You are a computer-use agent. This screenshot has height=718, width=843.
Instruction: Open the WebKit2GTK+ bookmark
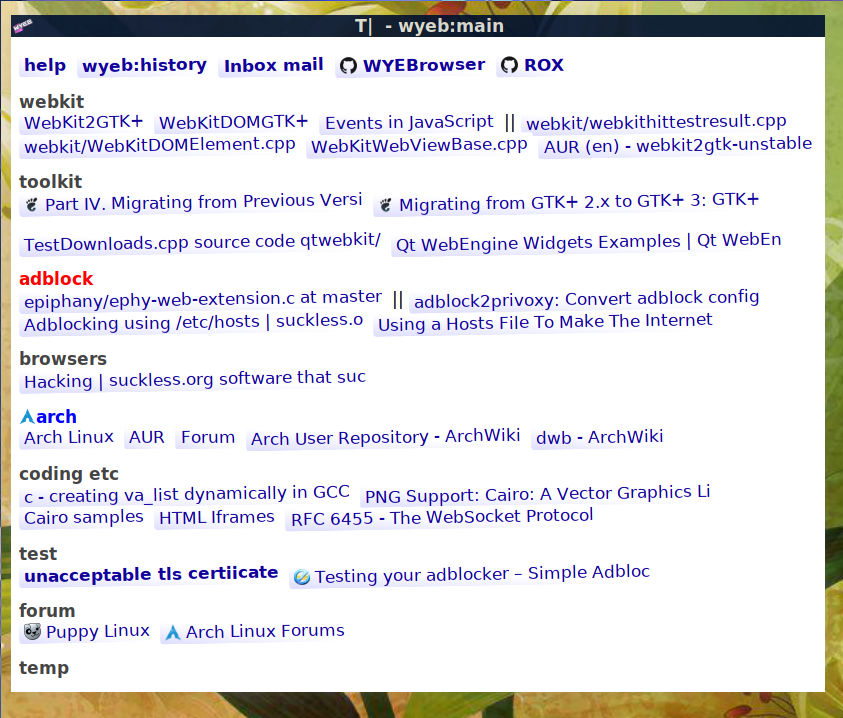click(x=84, y=122)
